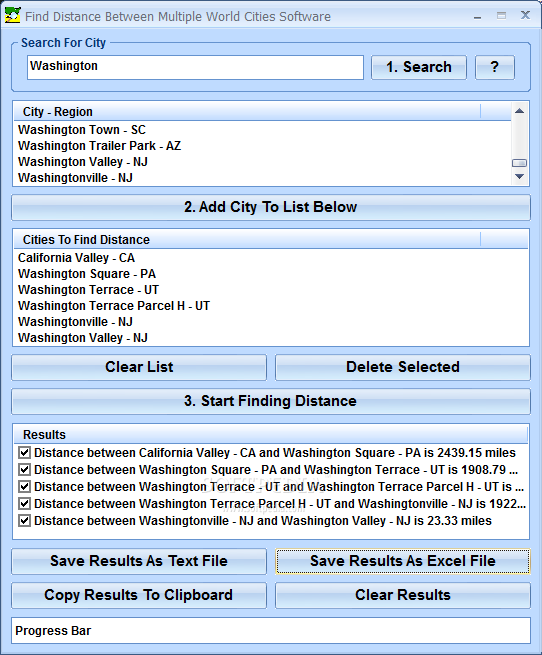Screen dimensions: 542x655
Task: Click the Washington search input field
Action: tap(195, 67)
